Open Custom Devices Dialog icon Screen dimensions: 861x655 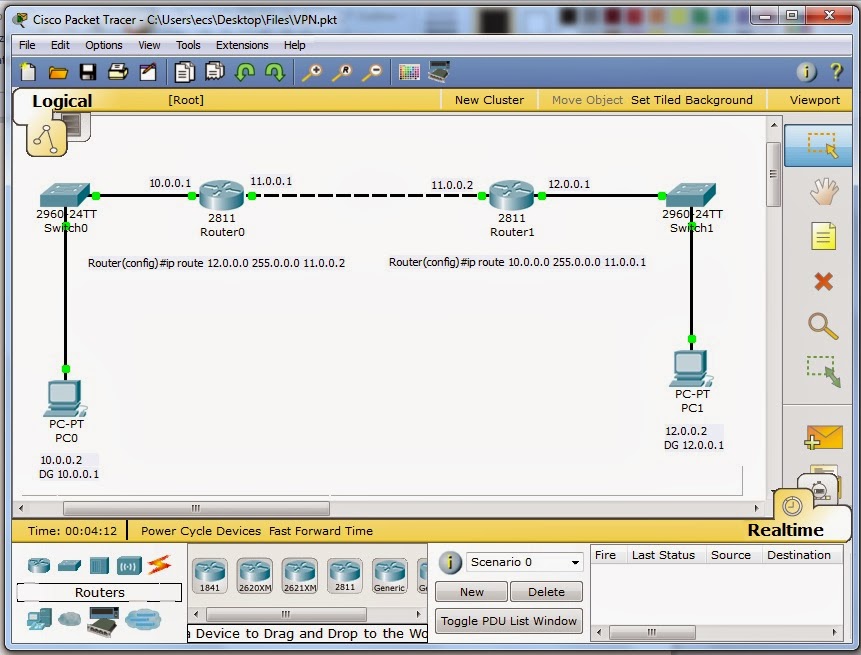(x=439, y=72)
